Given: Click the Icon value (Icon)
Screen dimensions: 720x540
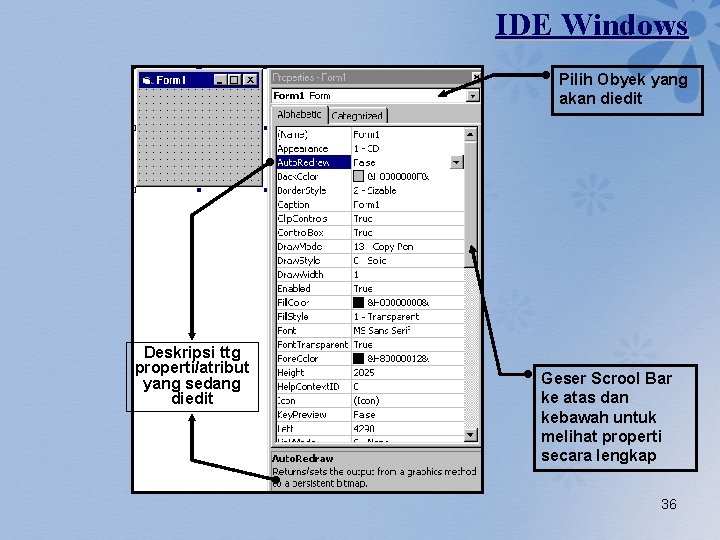Looking at the screenshot, I should (408, 401).
